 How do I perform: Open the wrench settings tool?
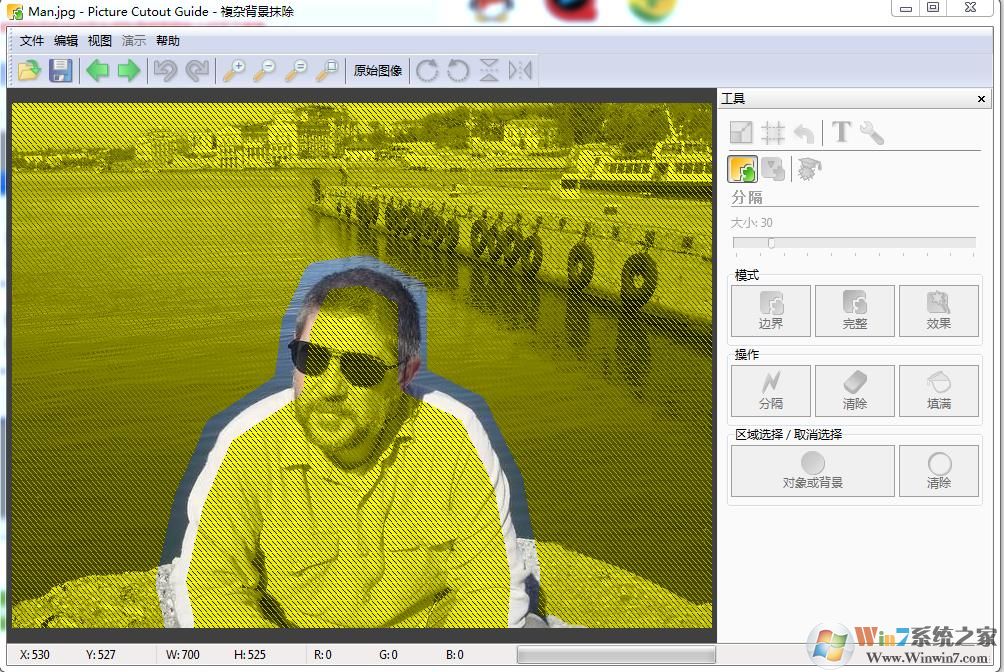(871, 132)
